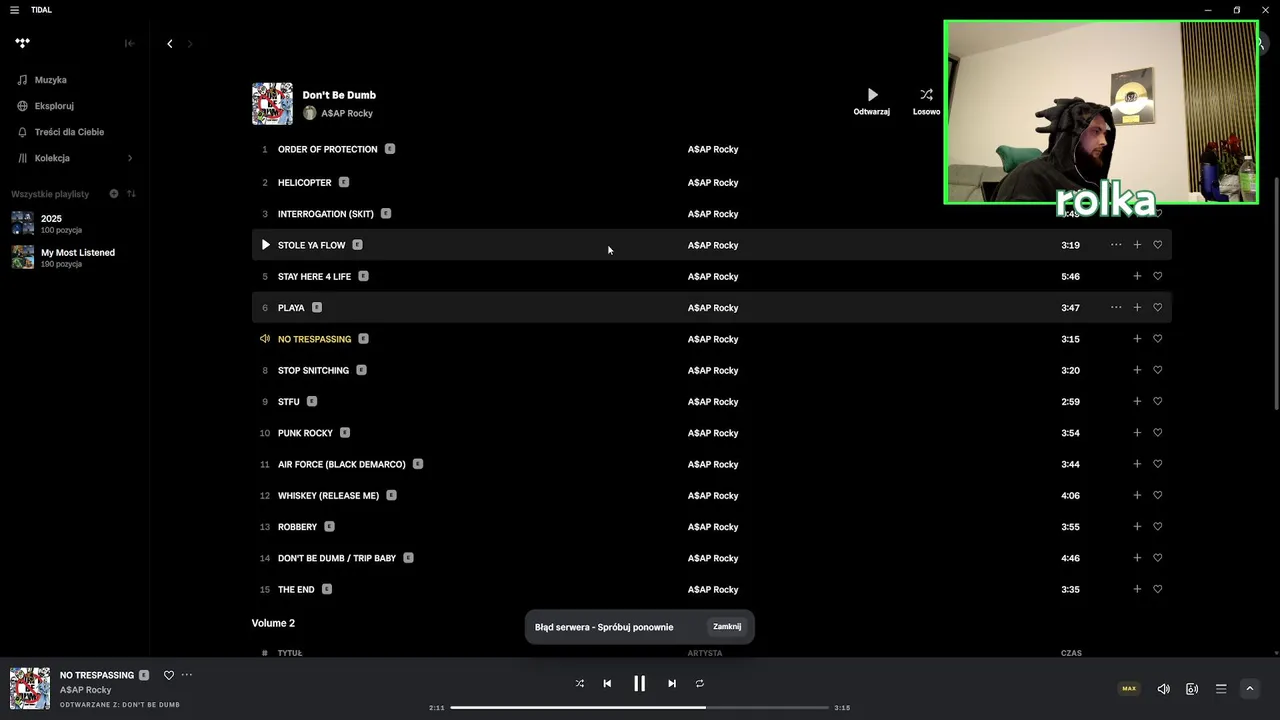This screenshot has height=720, width=1280.
Task: Open more options for PLAYA track
Action: click(1116, 308)
